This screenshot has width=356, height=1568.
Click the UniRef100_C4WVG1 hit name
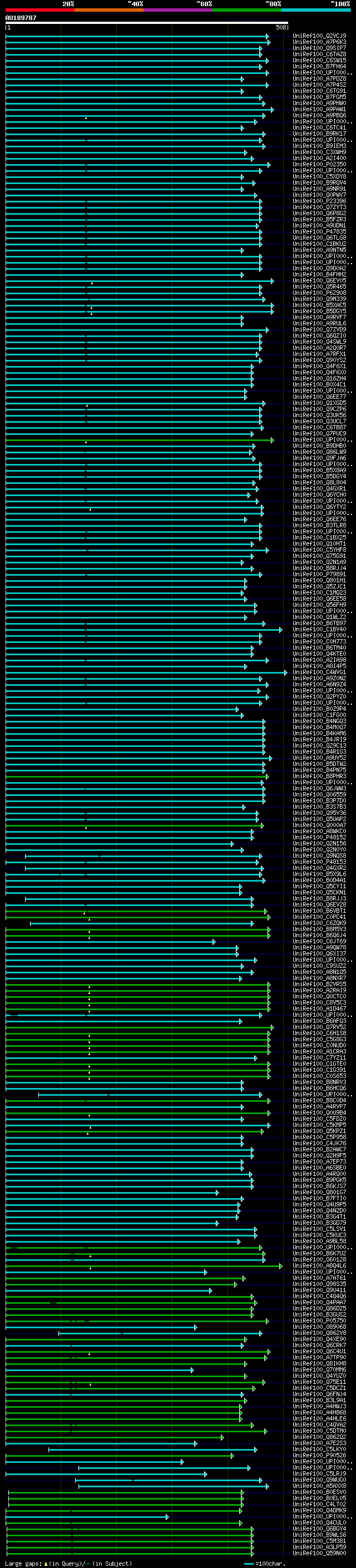319,672
